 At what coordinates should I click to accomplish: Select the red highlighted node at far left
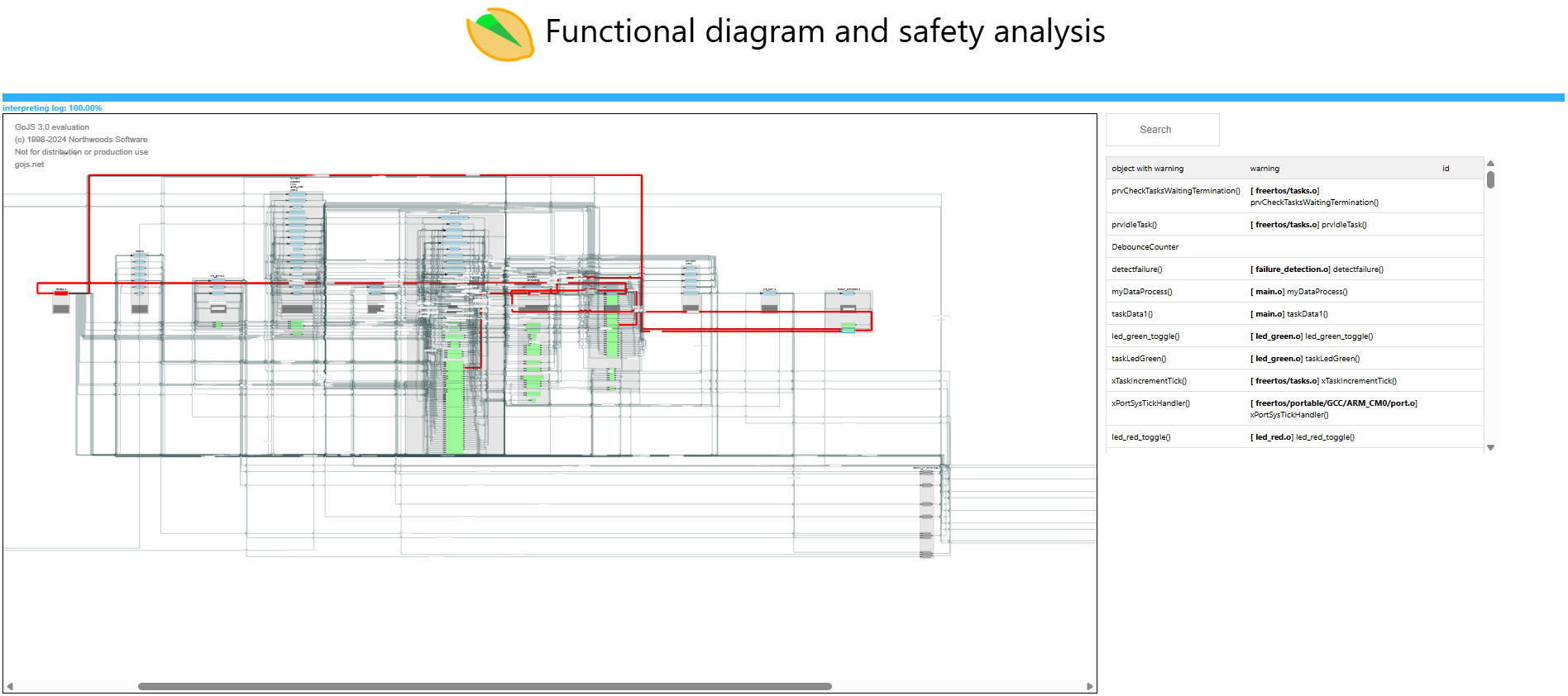point(60,293)
